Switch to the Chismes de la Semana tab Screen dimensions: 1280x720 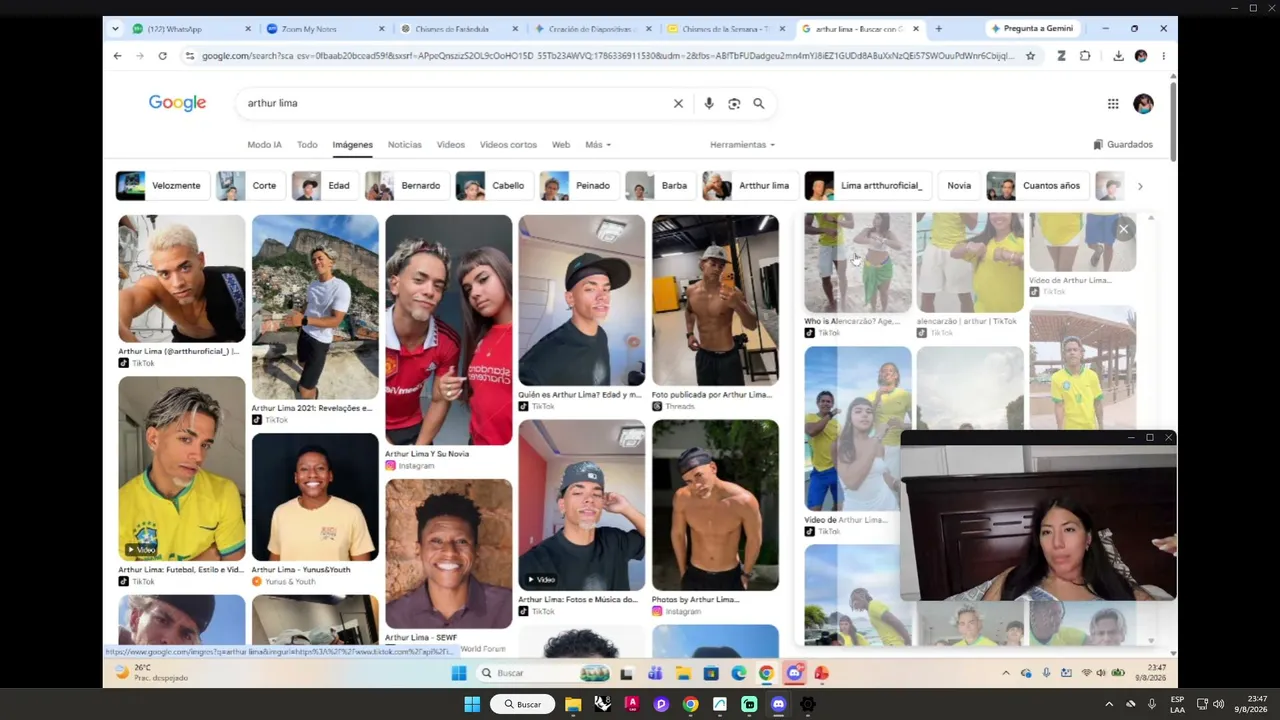click(x=725, y=29)
